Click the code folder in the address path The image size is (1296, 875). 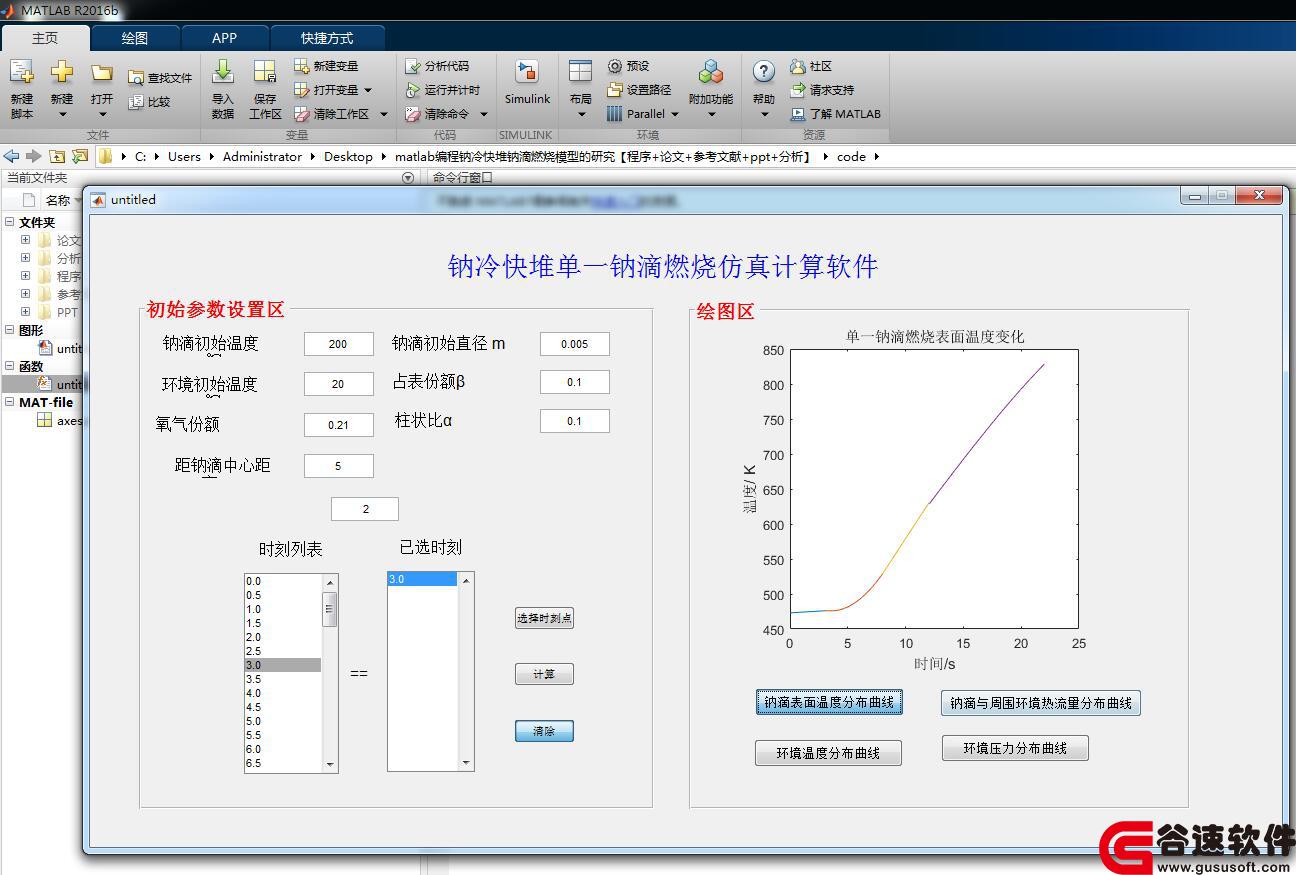pos(851,156)
